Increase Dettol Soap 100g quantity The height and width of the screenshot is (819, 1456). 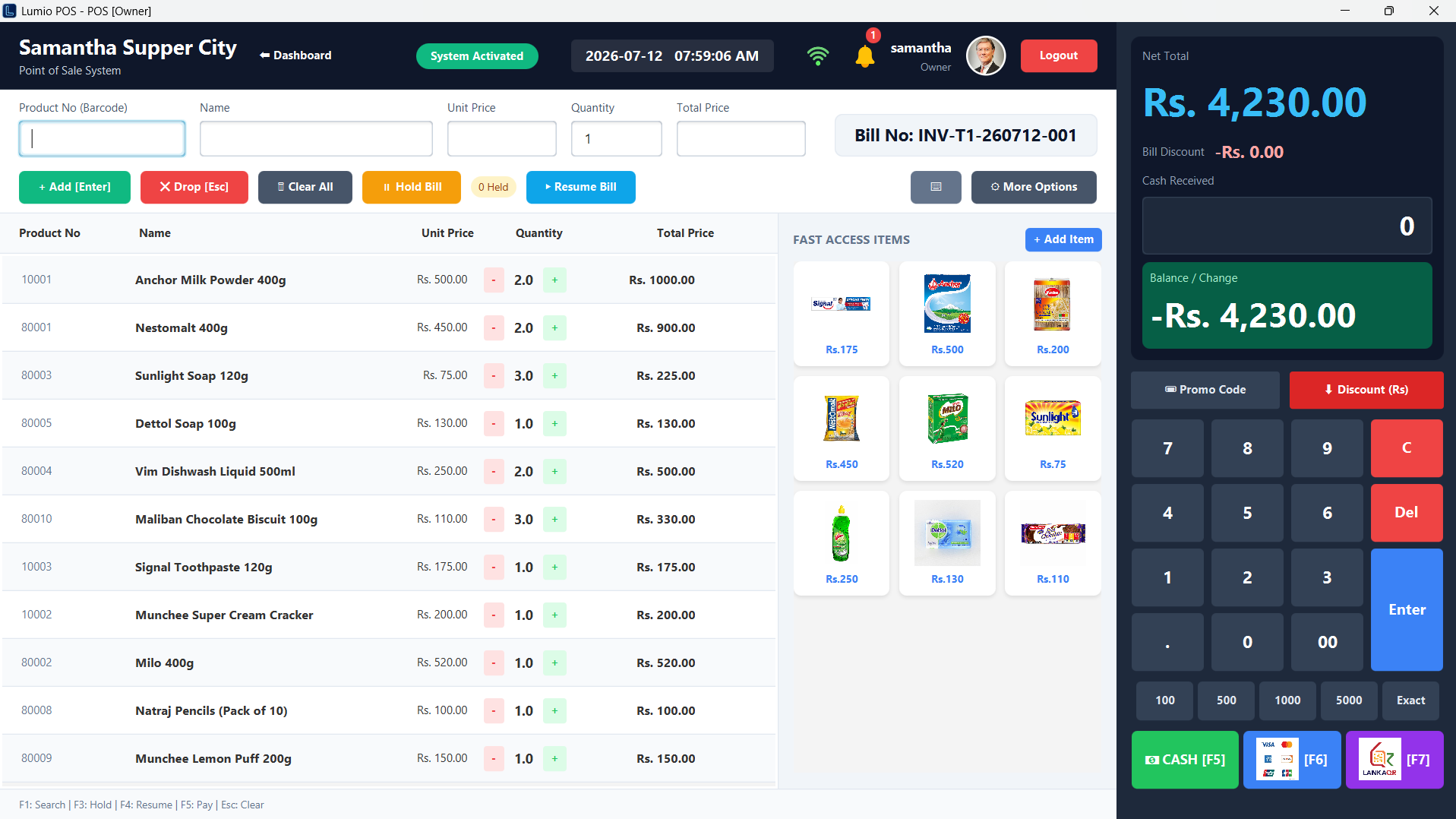click(554, 424)
